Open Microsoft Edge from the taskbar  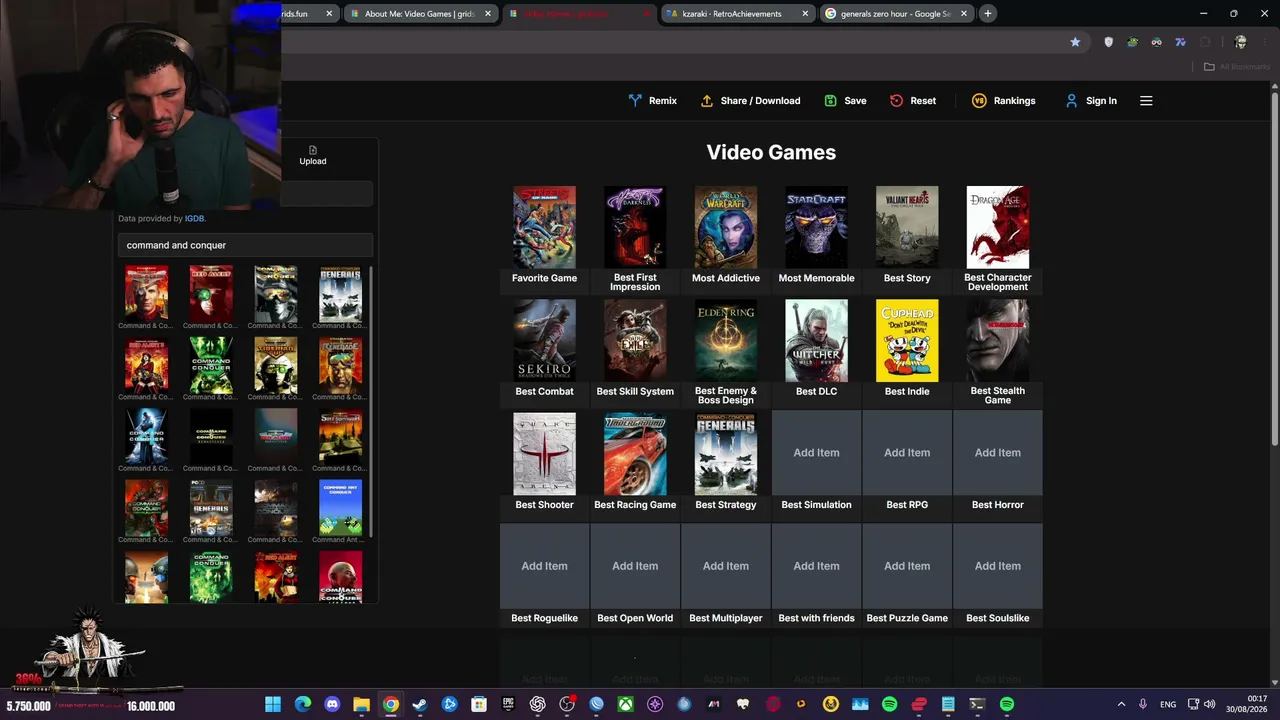(303, 705)
